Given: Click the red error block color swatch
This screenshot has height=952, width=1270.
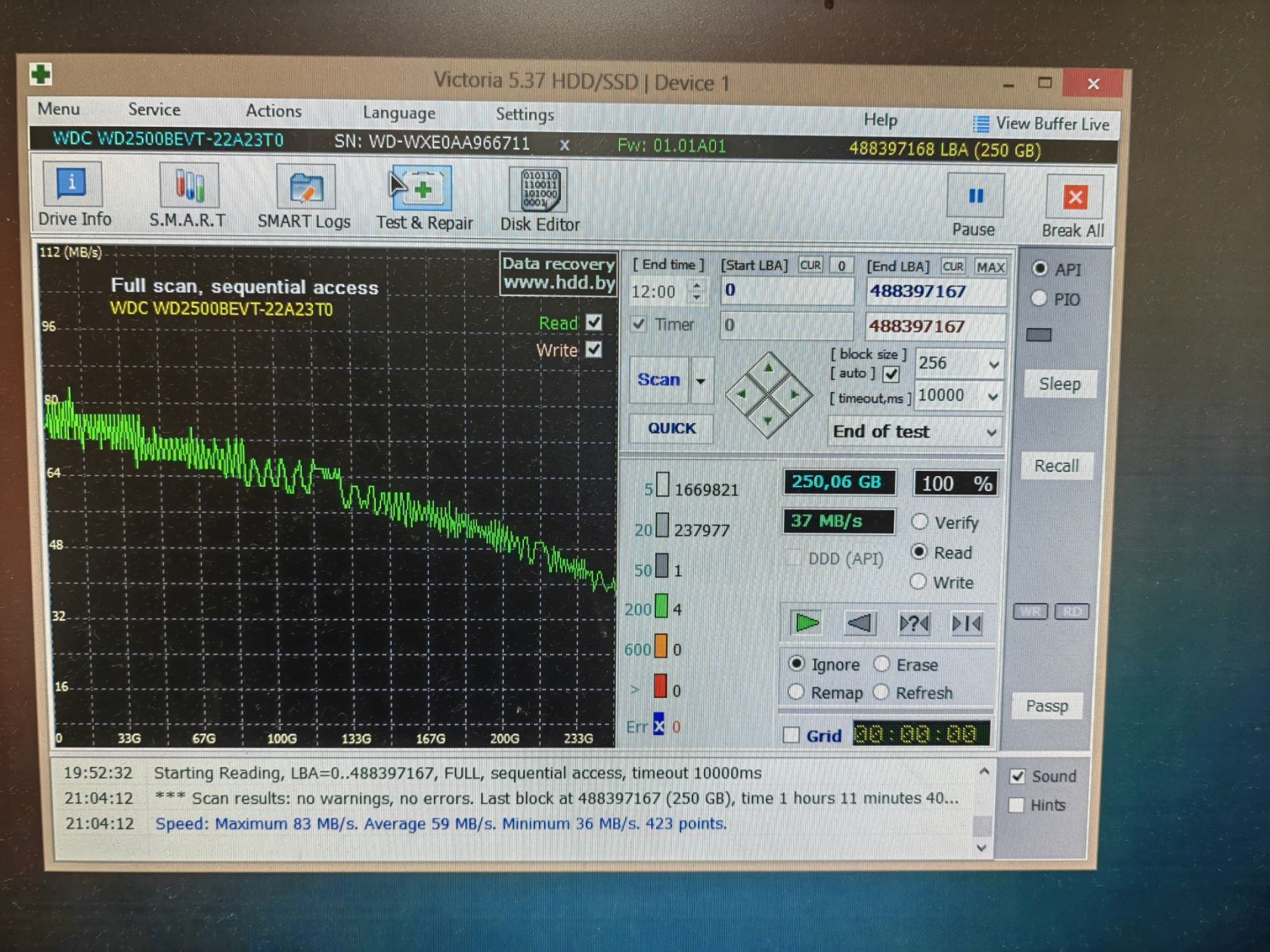Looking at the screenshot, I should (660, 686).
